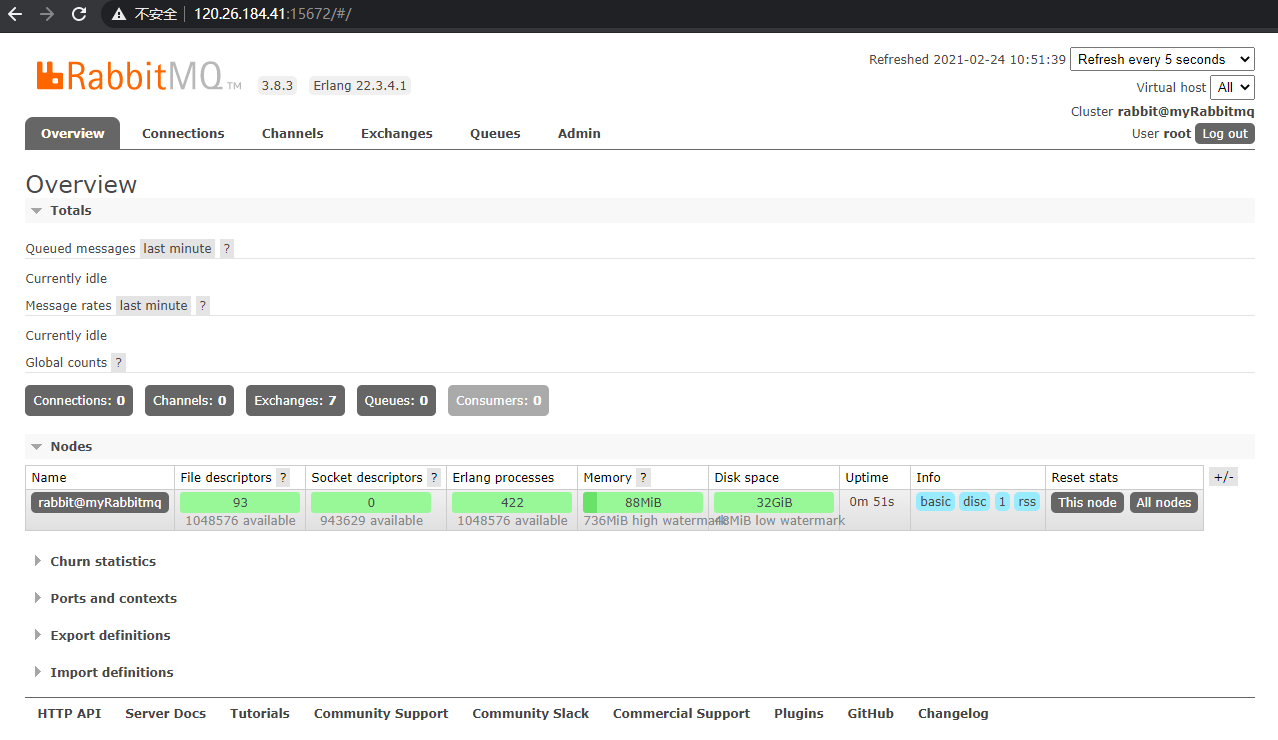This screenshot has height=740, width=1278.
Task: Click the Erlang 22.3.4.1 label
Action: (360, 85)
